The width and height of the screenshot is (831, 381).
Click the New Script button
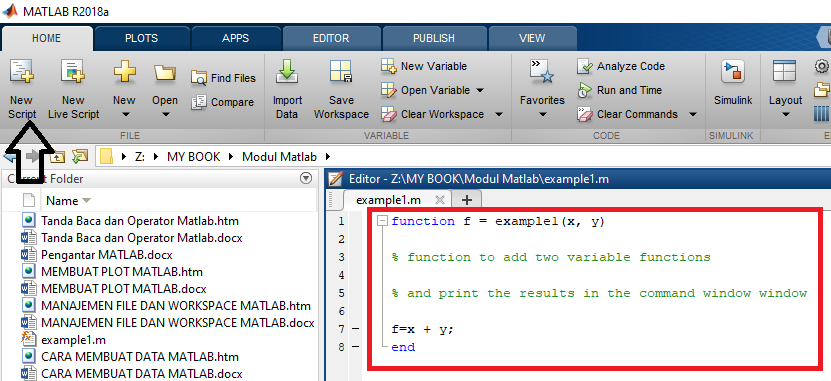(x=21, y=90)
